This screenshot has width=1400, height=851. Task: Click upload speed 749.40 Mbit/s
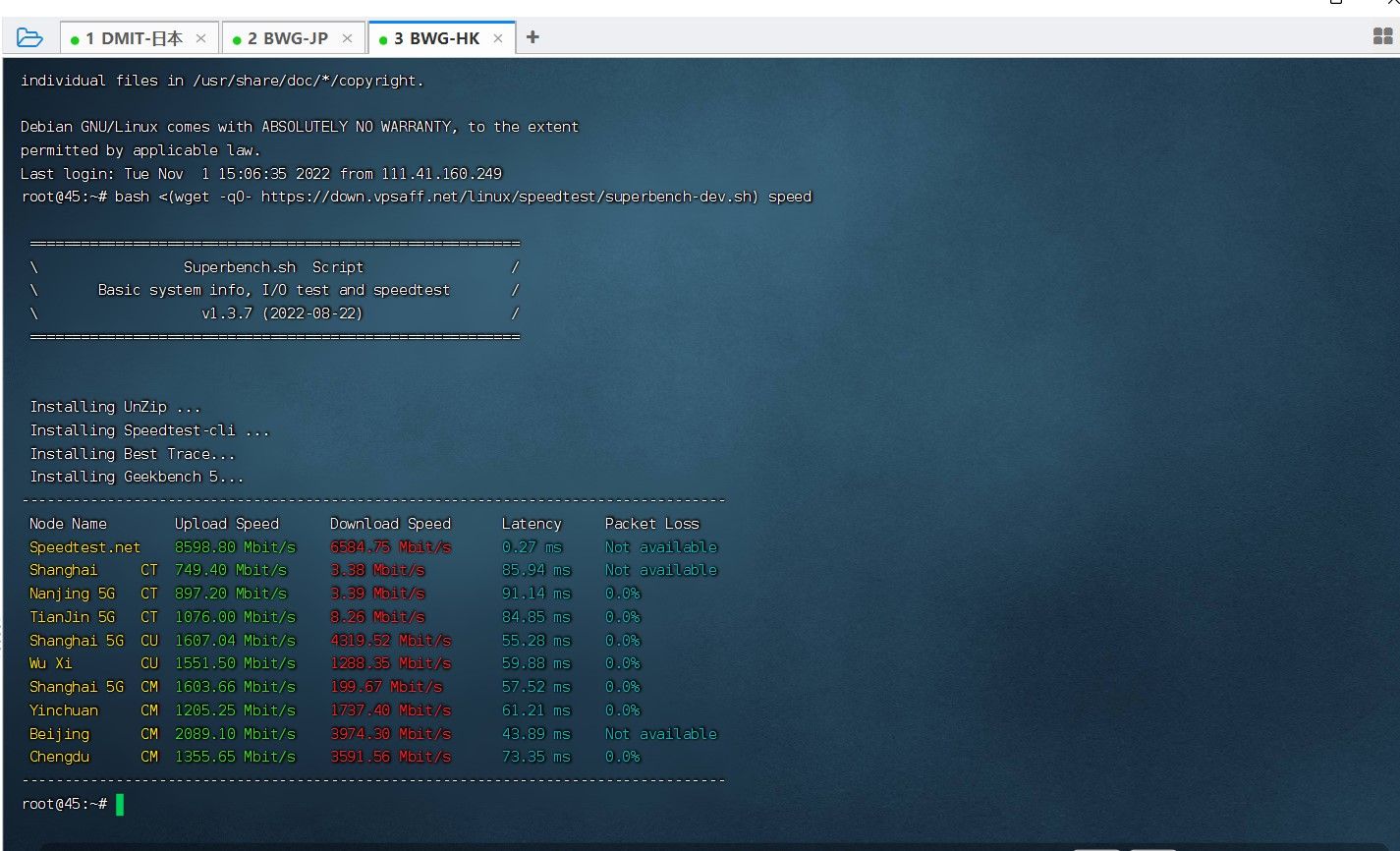pos(231,570)
